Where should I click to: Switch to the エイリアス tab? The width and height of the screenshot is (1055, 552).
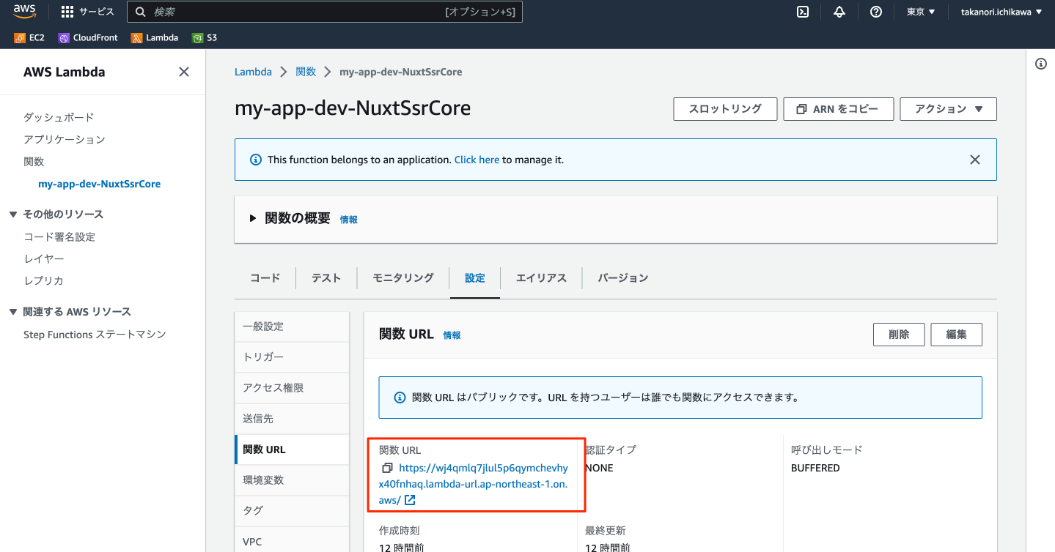click(541, 278)
